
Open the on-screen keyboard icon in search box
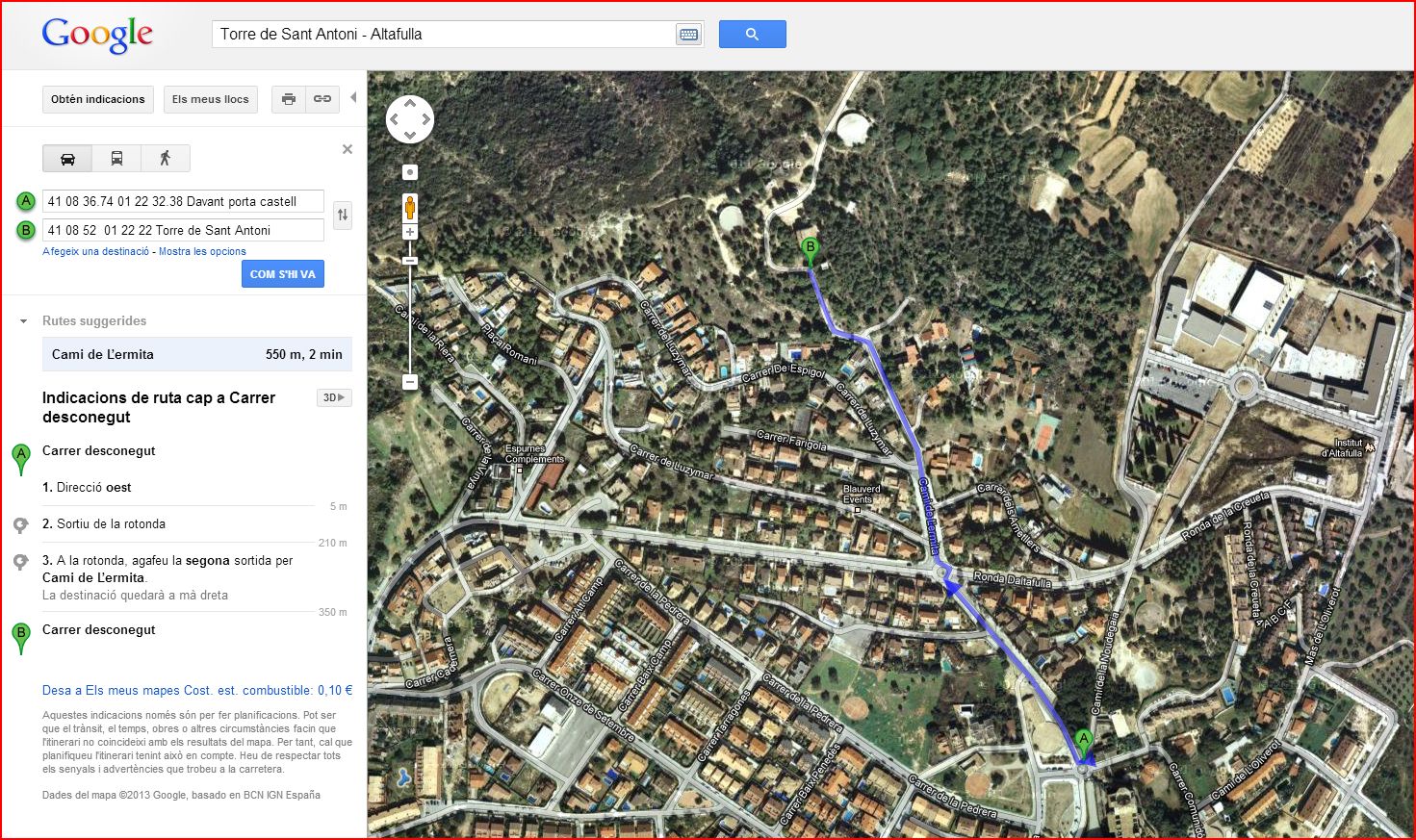(688, 35)
